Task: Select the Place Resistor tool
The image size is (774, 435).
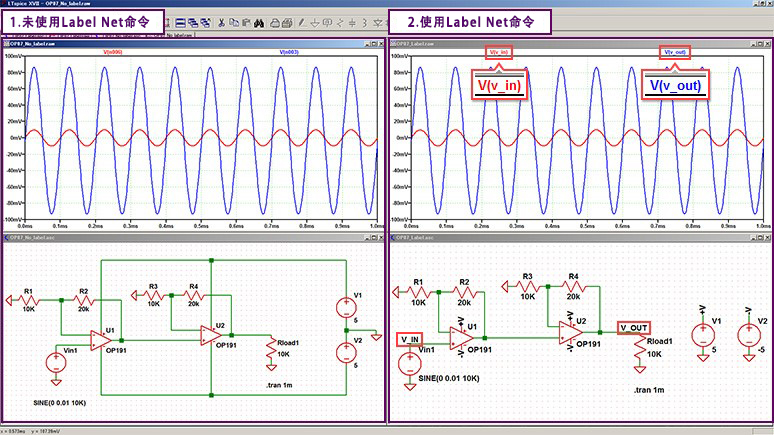Action: [340, 21]
